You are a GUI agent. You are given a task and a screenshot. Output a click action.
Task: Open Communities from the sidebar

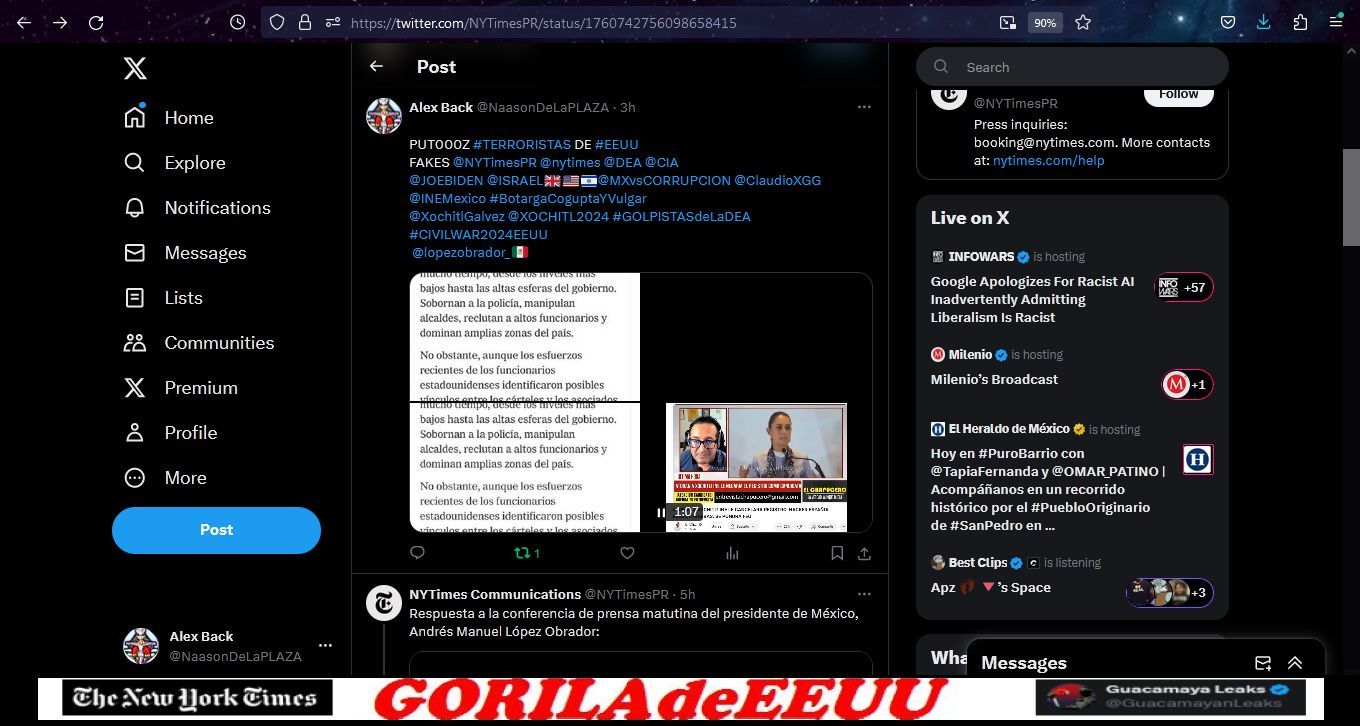click(x=219, y=343)
